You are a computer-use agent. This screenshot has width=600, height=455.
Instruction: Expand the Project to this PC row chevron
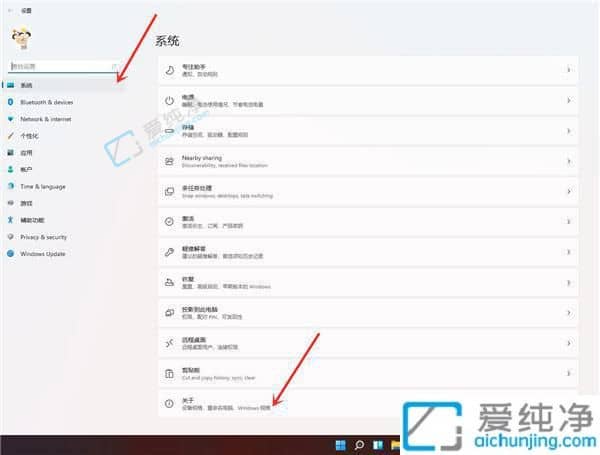(569, 313)
